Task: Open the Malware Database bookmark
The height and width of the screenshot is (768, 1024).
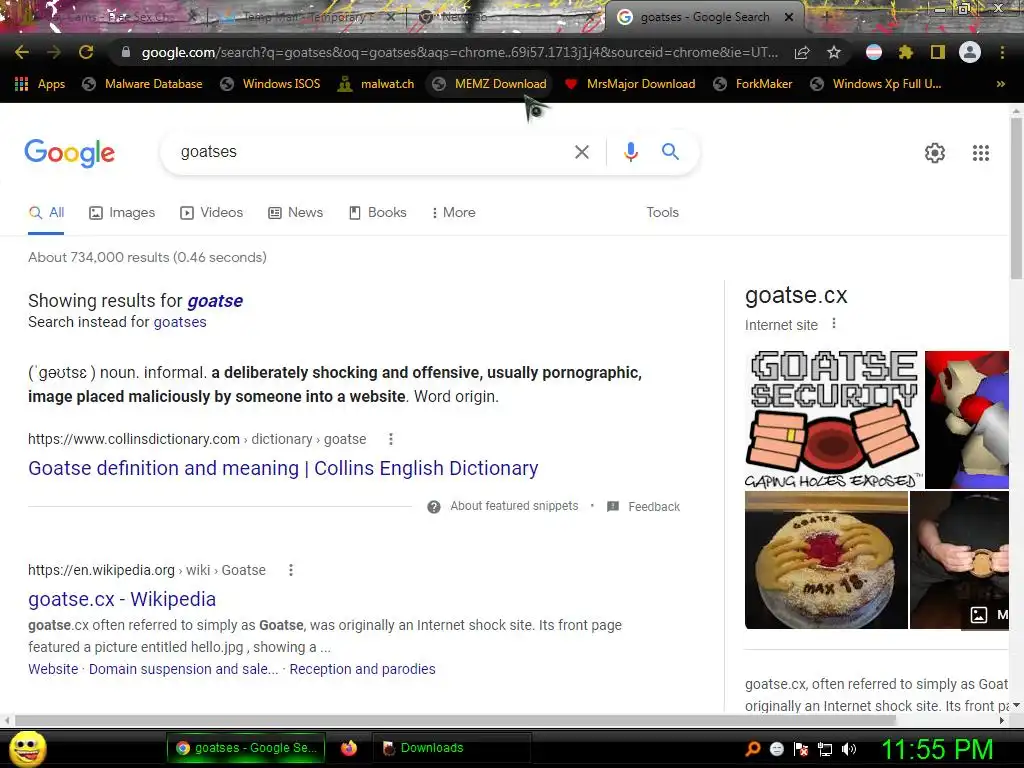Action: click(x=142, y=84)
